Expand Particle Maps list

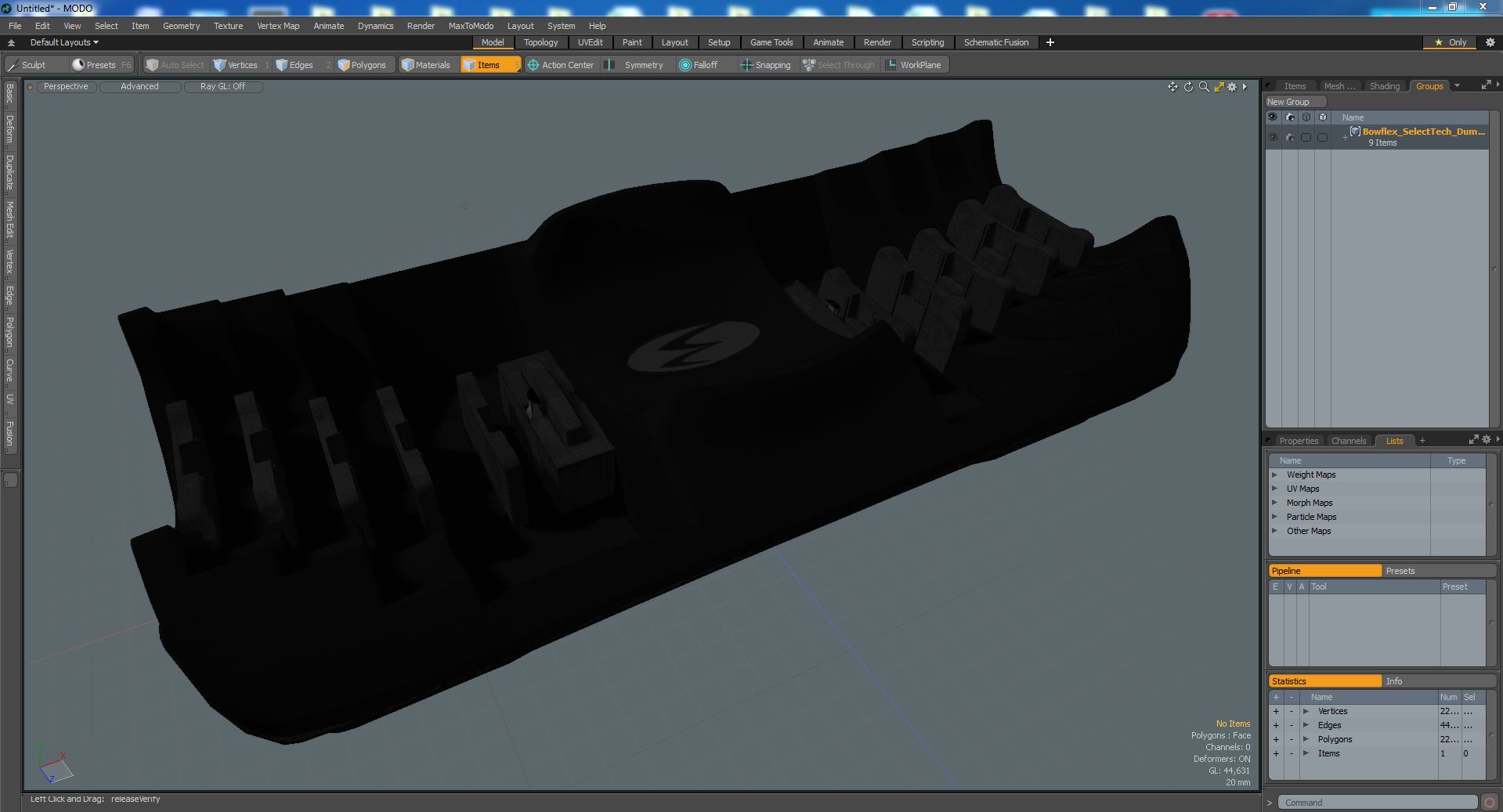1274,517
